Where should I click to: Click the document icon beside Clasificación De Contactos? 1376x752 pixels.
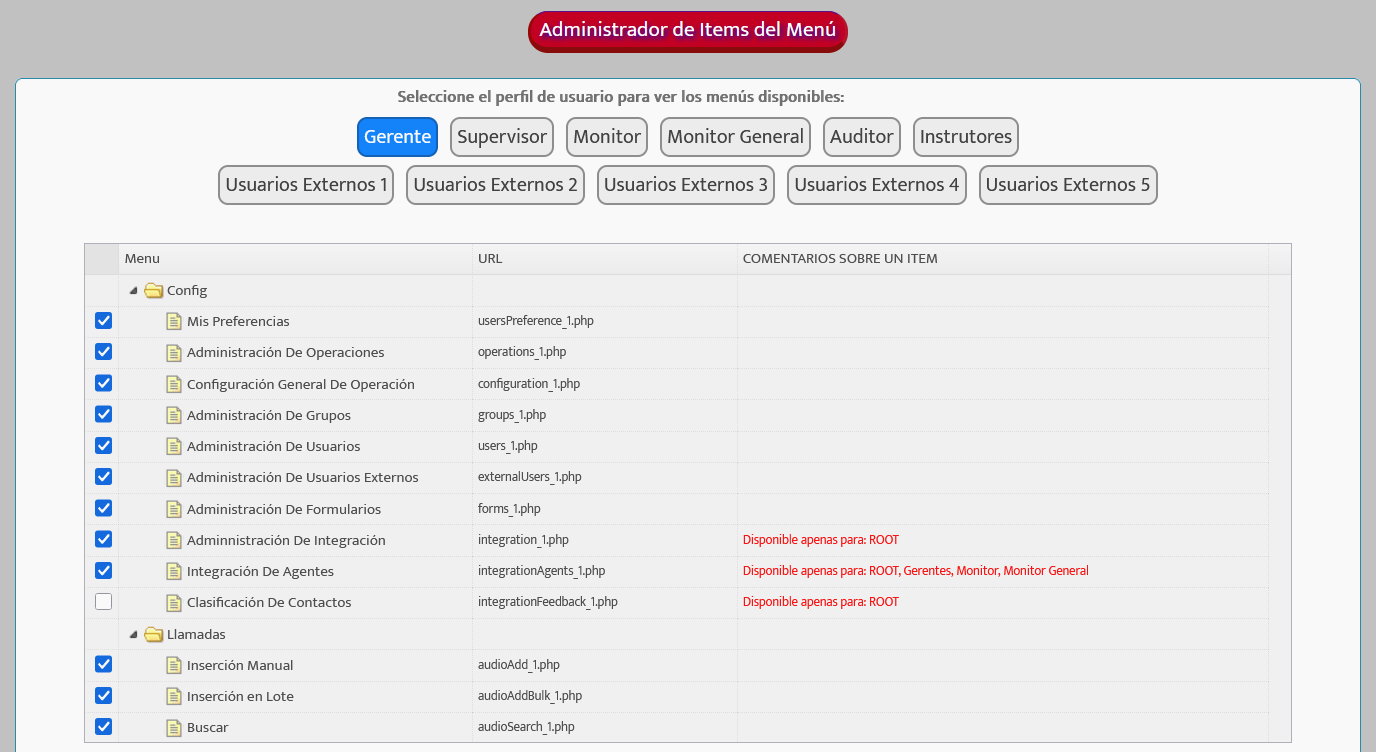click(x=174, y=603)
